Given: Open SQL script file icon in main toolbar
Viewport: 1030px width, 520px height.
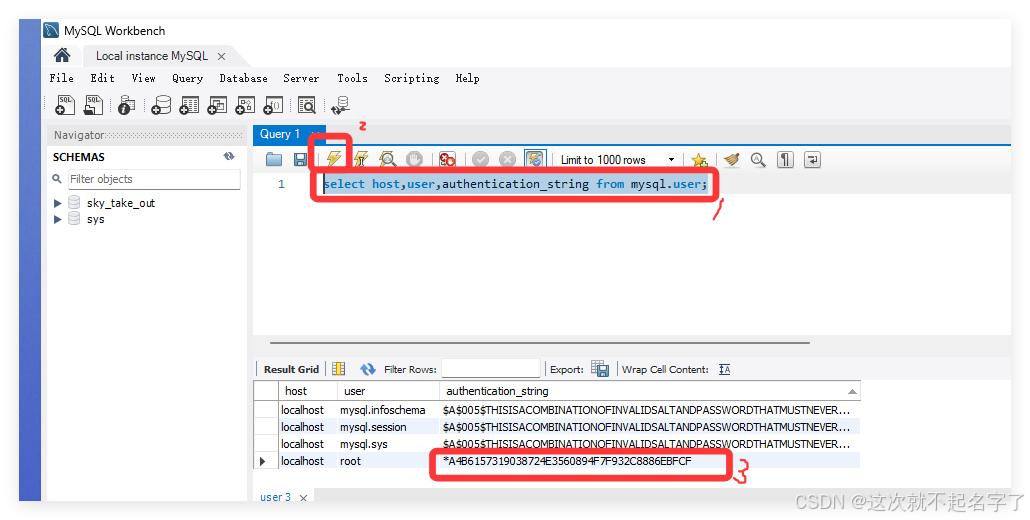Looking at the screenshot, I should click(94, 105).
